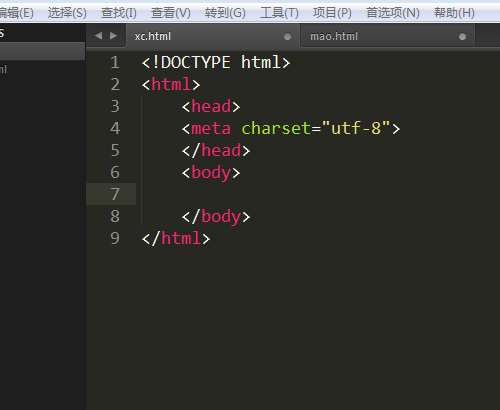Select line number 2 in gutter
Image resolution: width=500 pixels, height=410 pixels.
pyautogui.click(x=115, y=84)
